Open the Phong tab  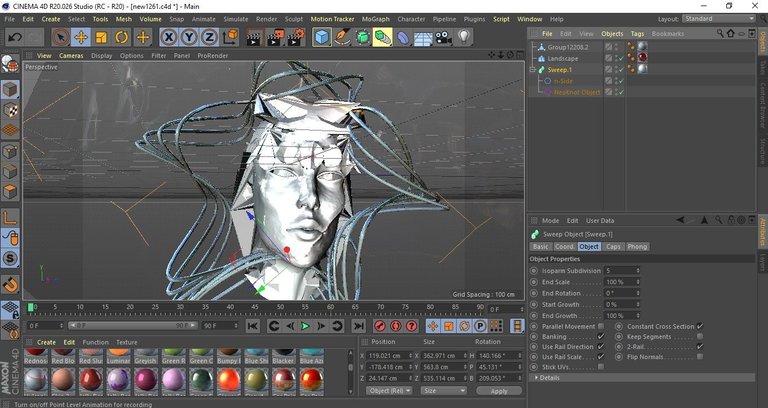tap(637, 246)
